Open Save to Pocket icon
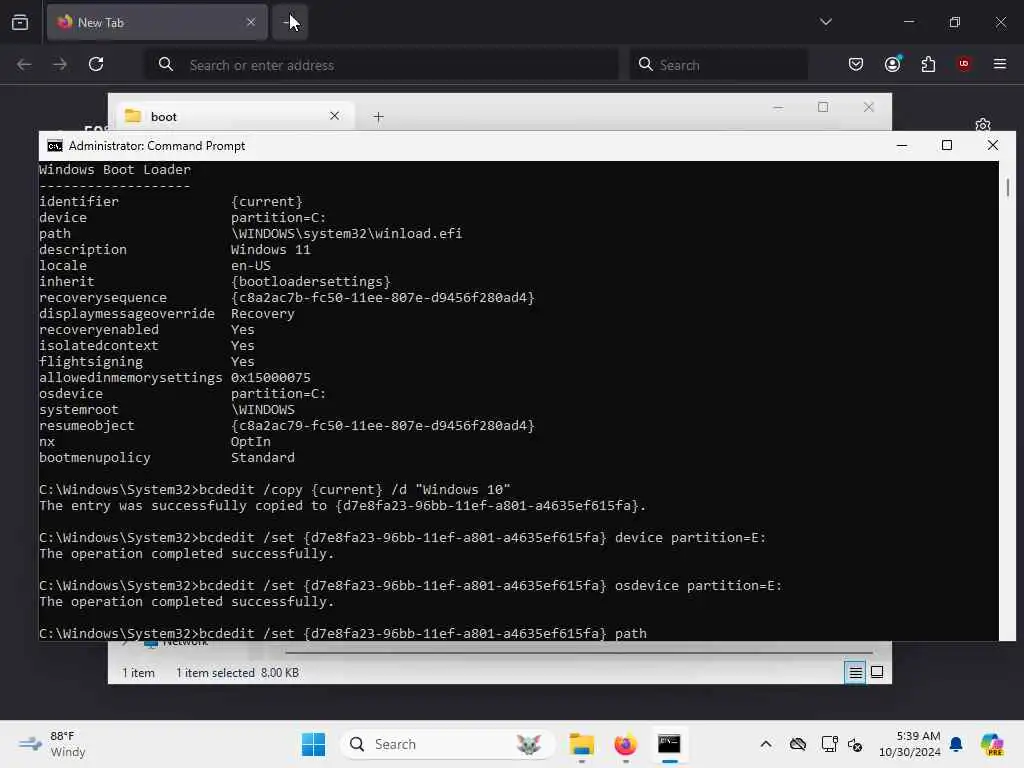Screen dimensions: 1024x768 [x=856, y=64]
